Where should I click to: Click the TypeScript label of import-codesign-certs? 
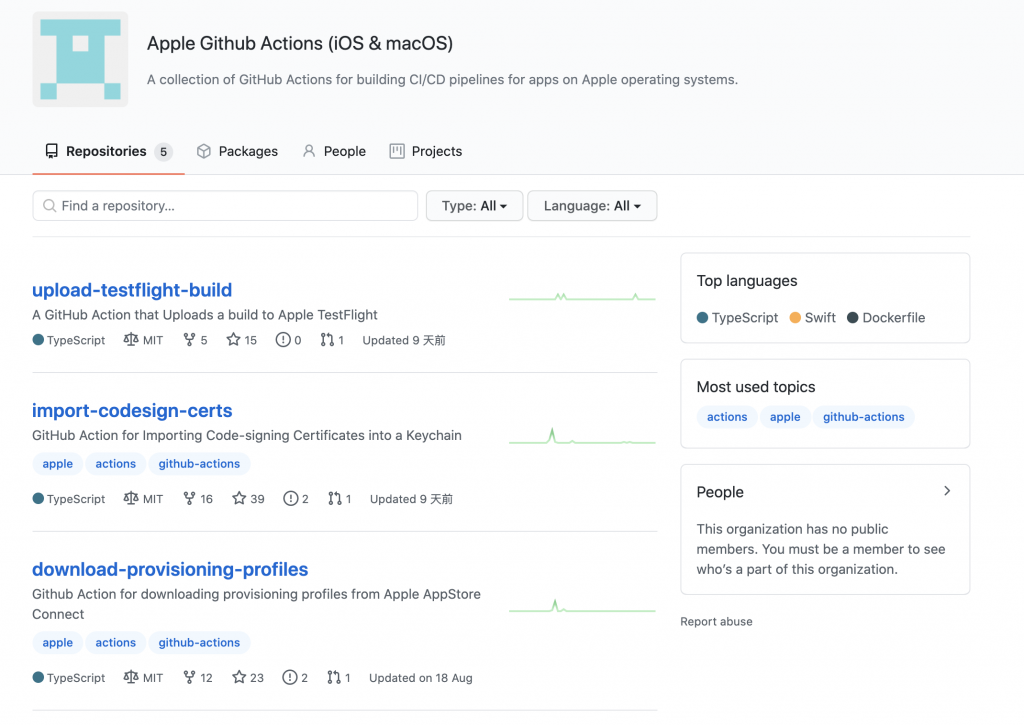pyautogui.click(x=76, y=499)
